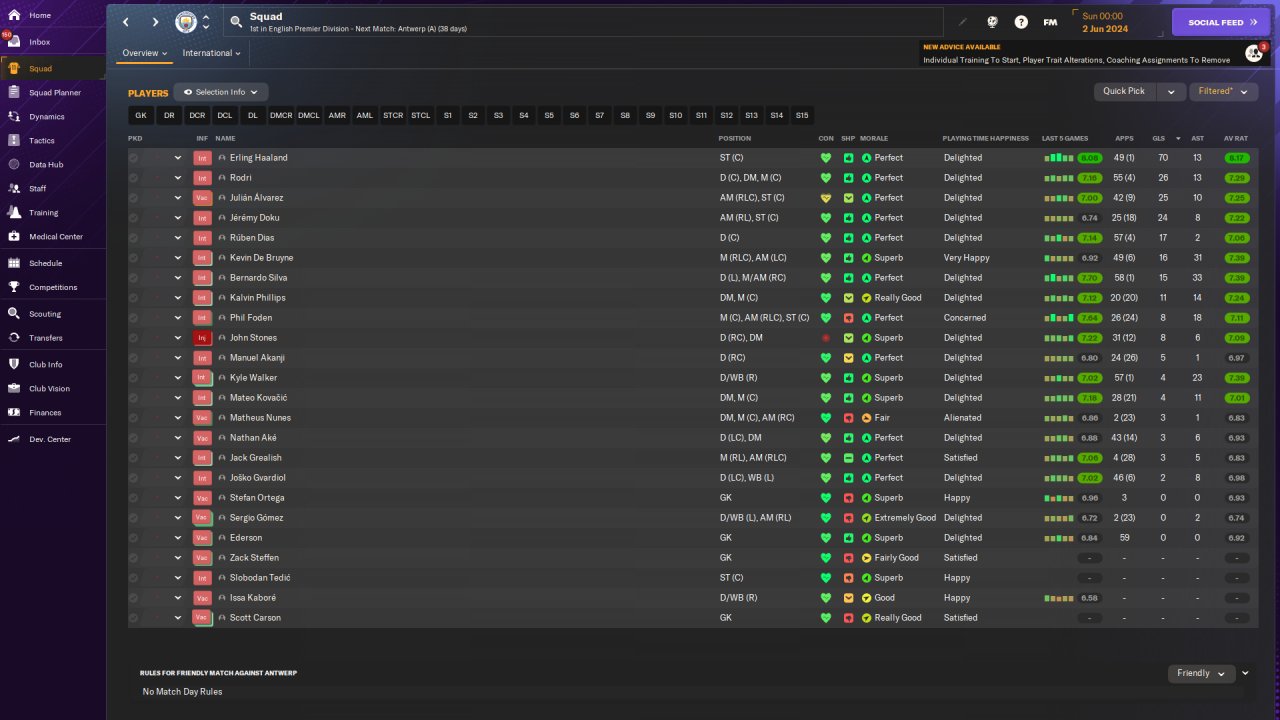Open the Friendly match rules dropdown
The height and width of the screenshot is (720, 1280).
[1201, 673]
